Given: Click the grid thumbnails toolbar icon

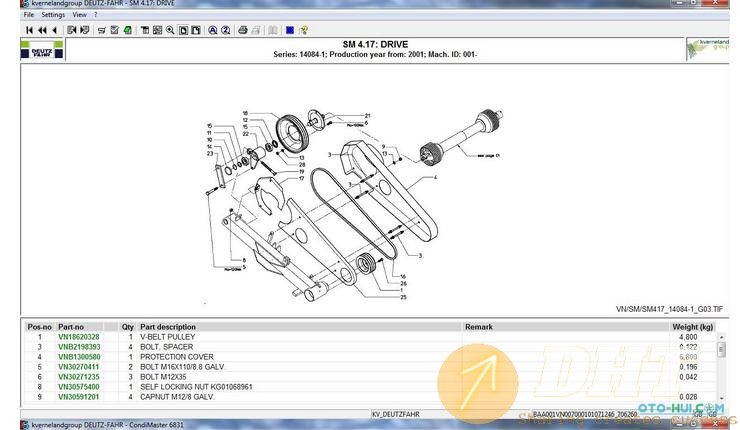Looking at the screenshot, I should [157, 30].
